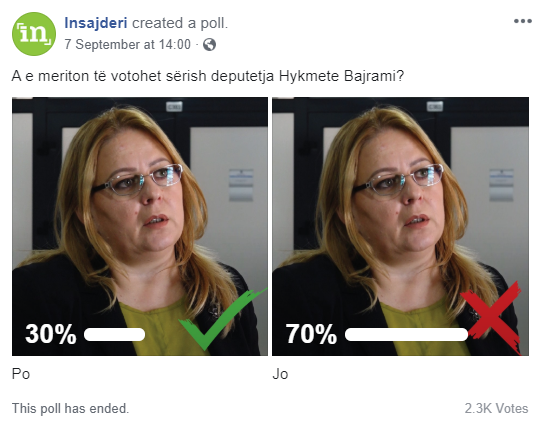Screen dimensions: 541x437
Task: Select the Jo poll option photo
Action: tap(400, 226)
